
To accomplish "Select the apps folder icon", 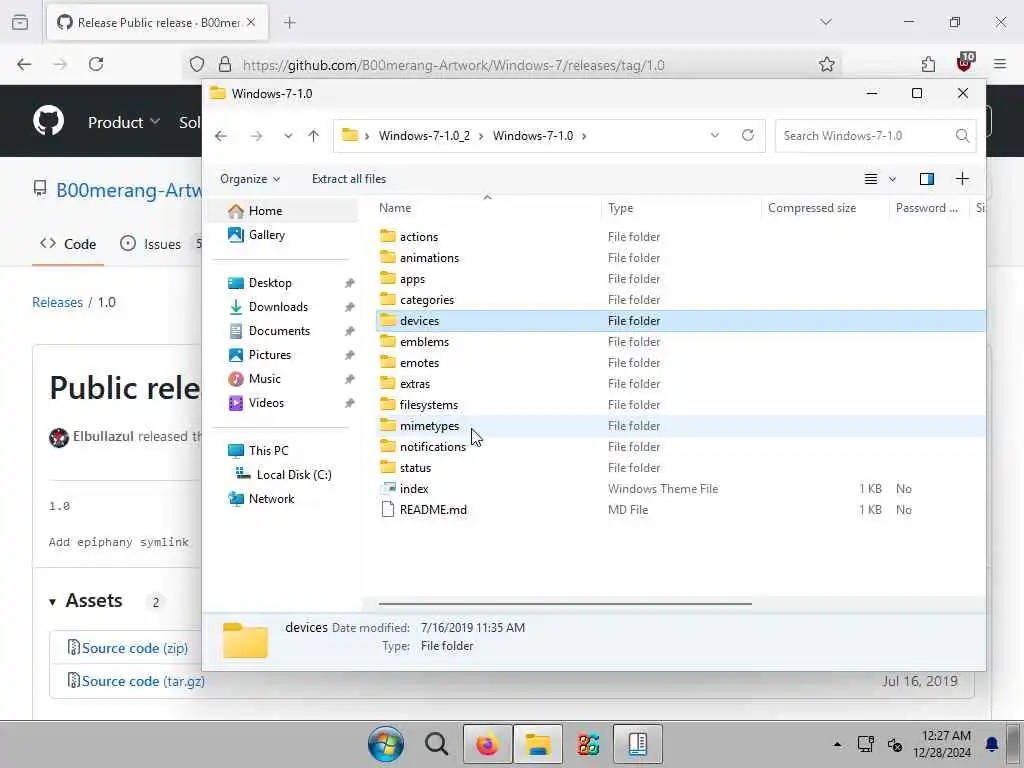I will (x=388, y=278).
